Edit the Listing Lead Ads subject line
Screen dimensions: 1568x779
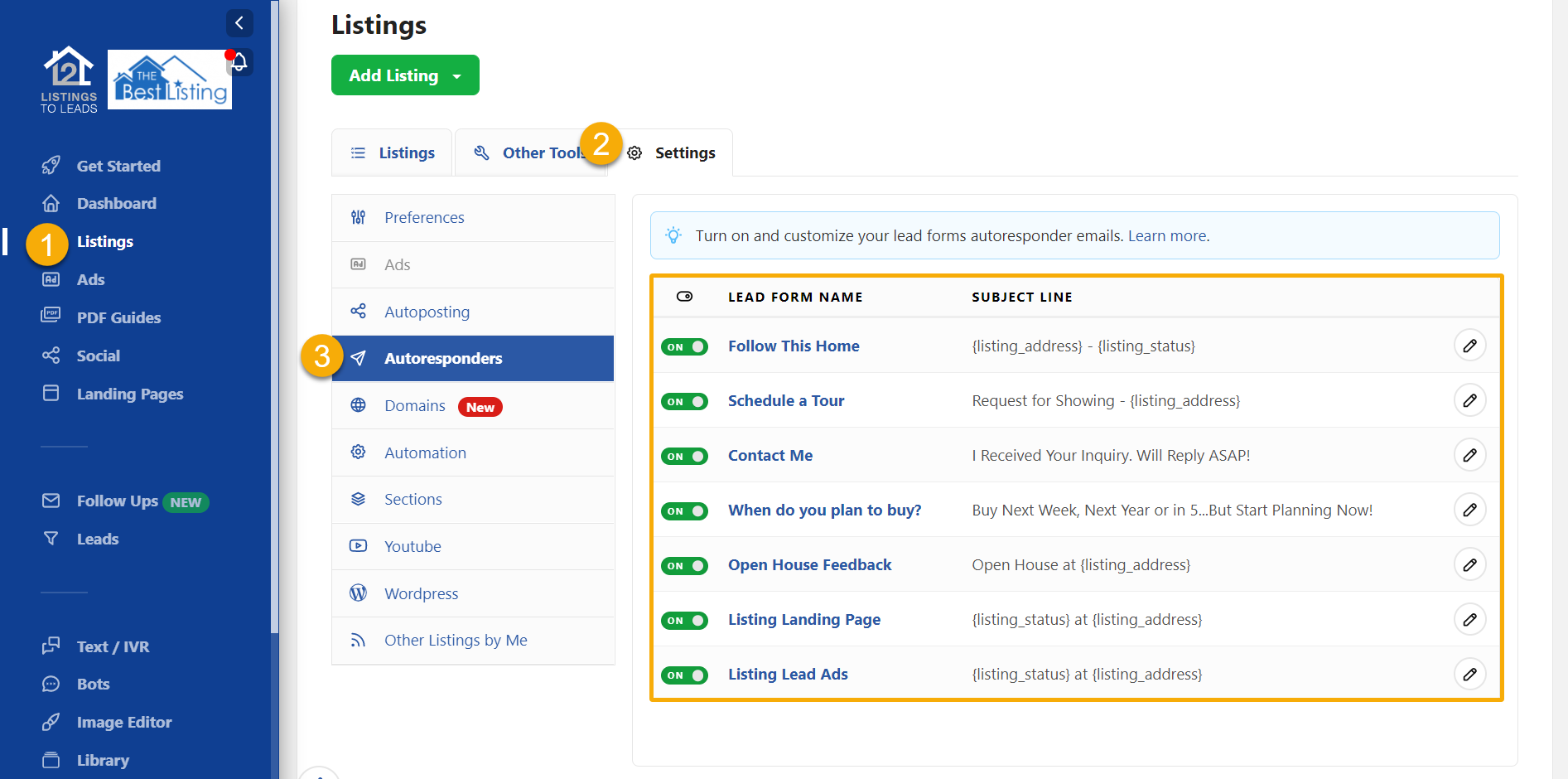1470,674
